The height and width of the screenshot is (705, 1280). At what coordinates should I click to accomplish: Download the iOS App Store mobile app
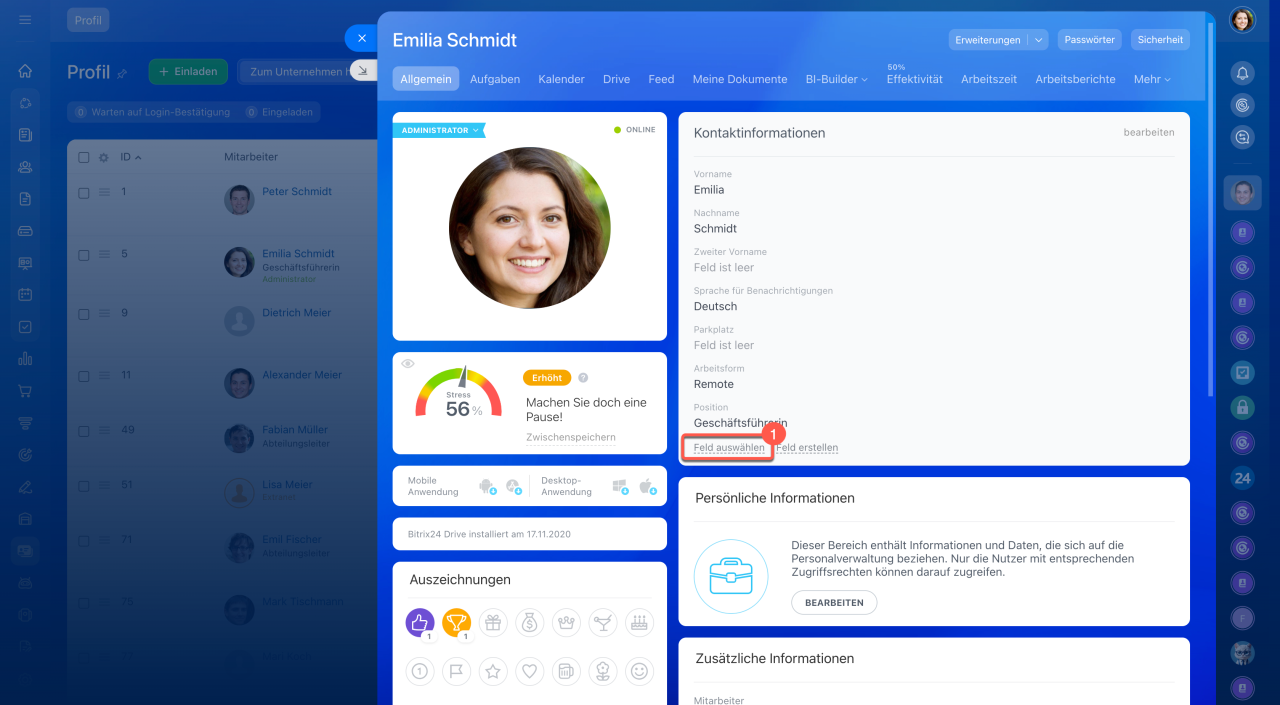pyautogui.click(x=513, y=486)
